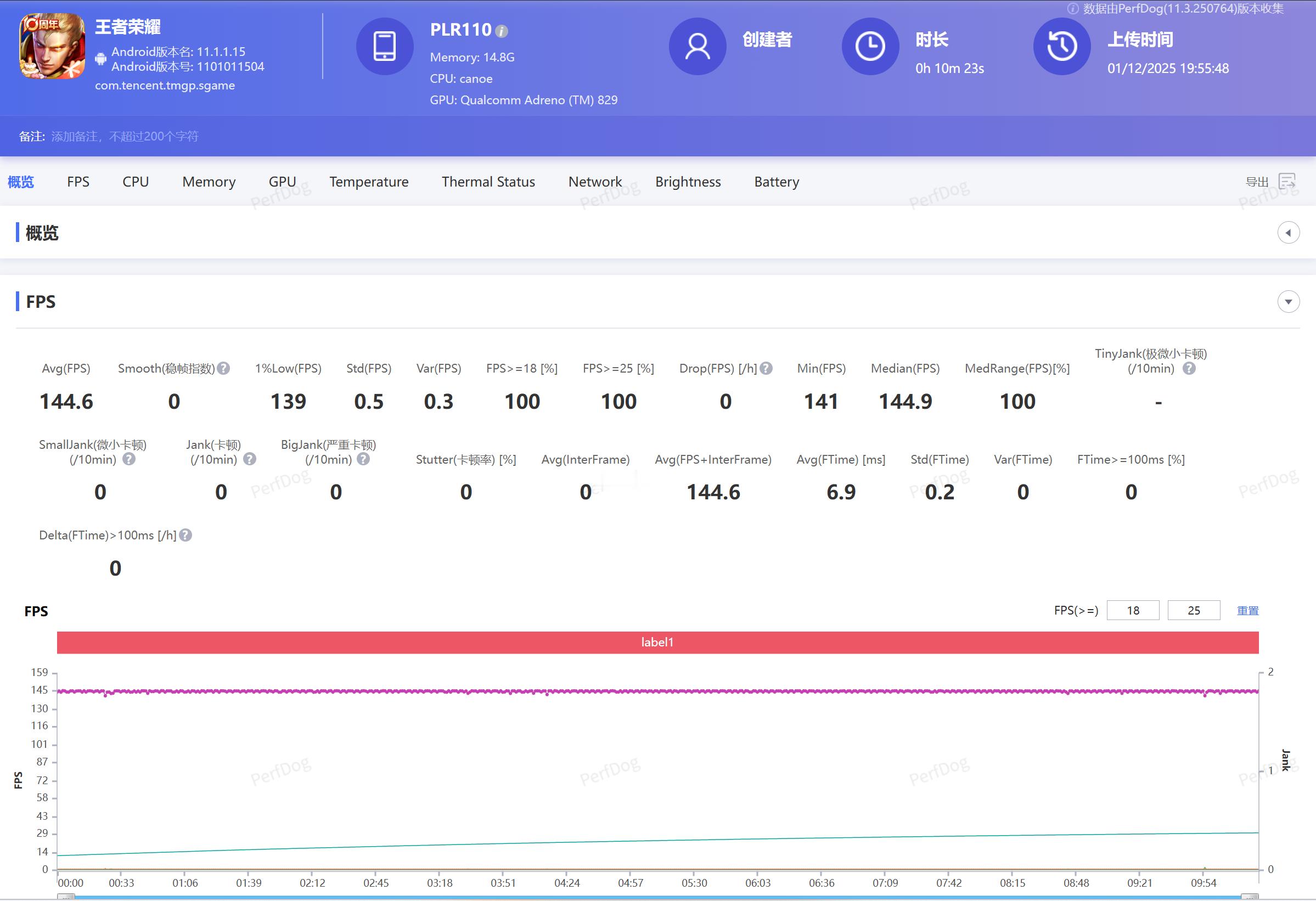1316x901 pixels.
Task: Open the Temperature tab
Action: 369,182
